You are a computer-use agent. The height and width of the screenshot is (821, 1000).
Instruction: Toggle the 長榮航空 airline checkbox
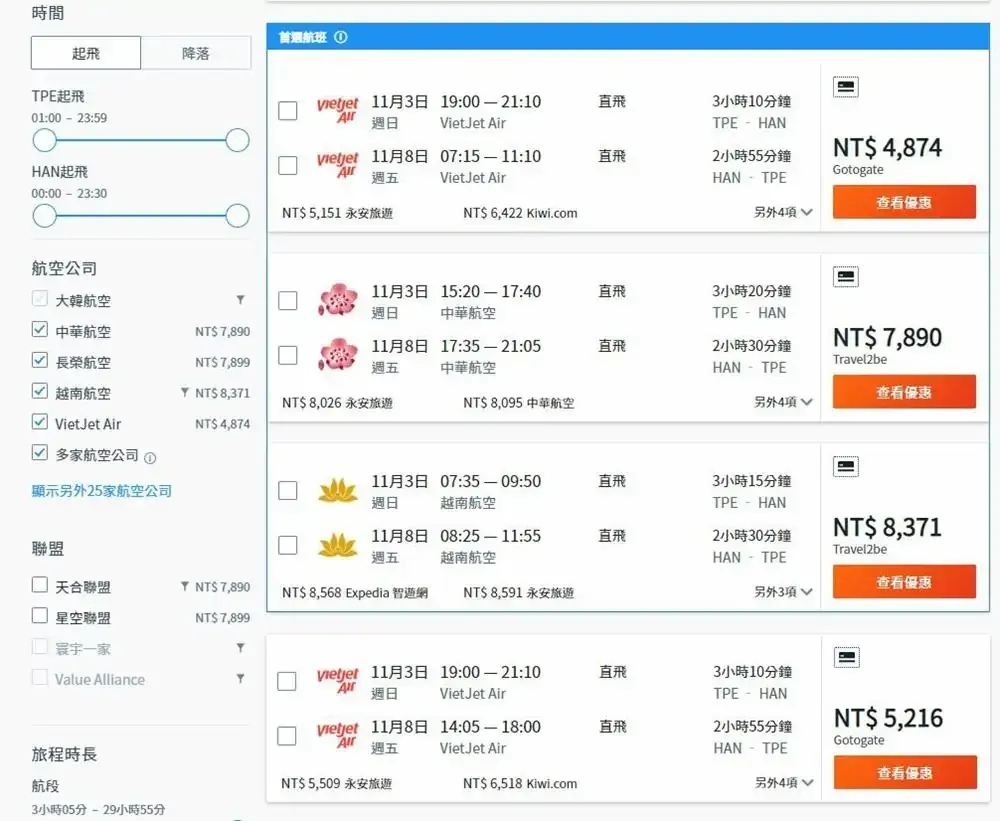pos(40,361)
